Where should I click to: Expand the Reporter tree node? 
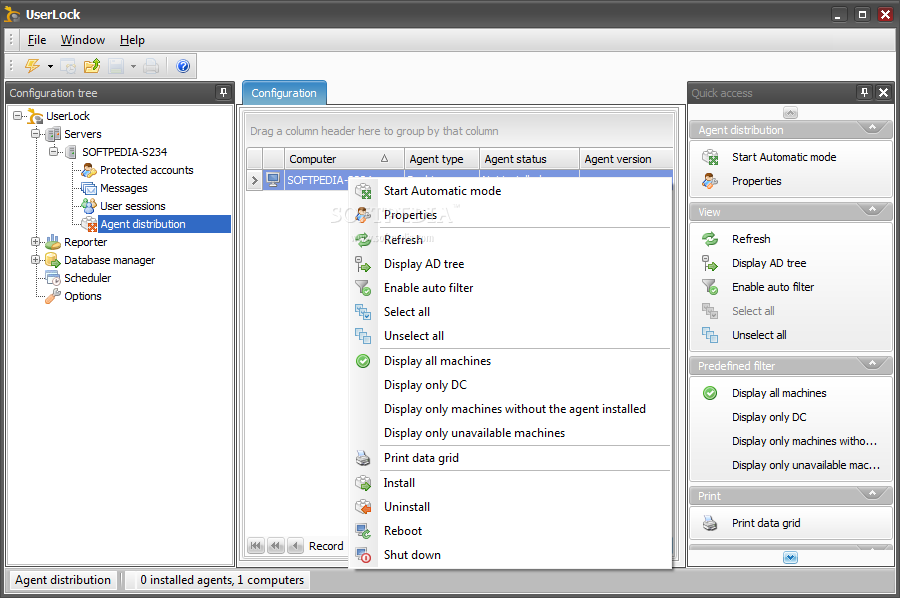pos(36,242)
